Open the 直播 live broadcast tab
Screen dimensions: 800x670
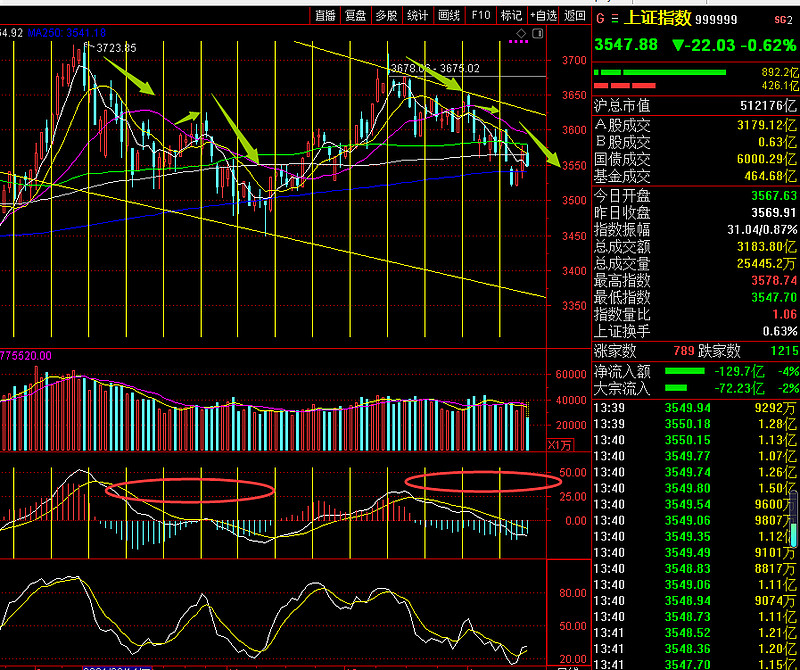(x=324, y=15)
